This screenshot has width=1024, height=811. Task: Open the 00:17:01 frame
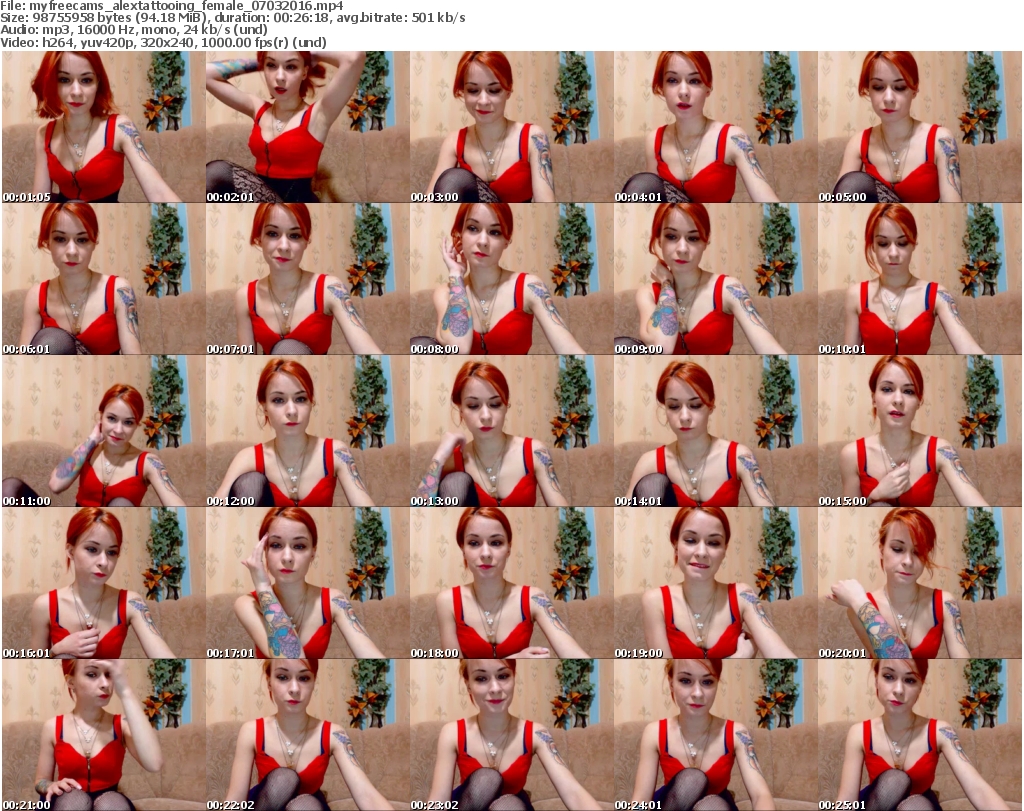click(x=307, y=583)
